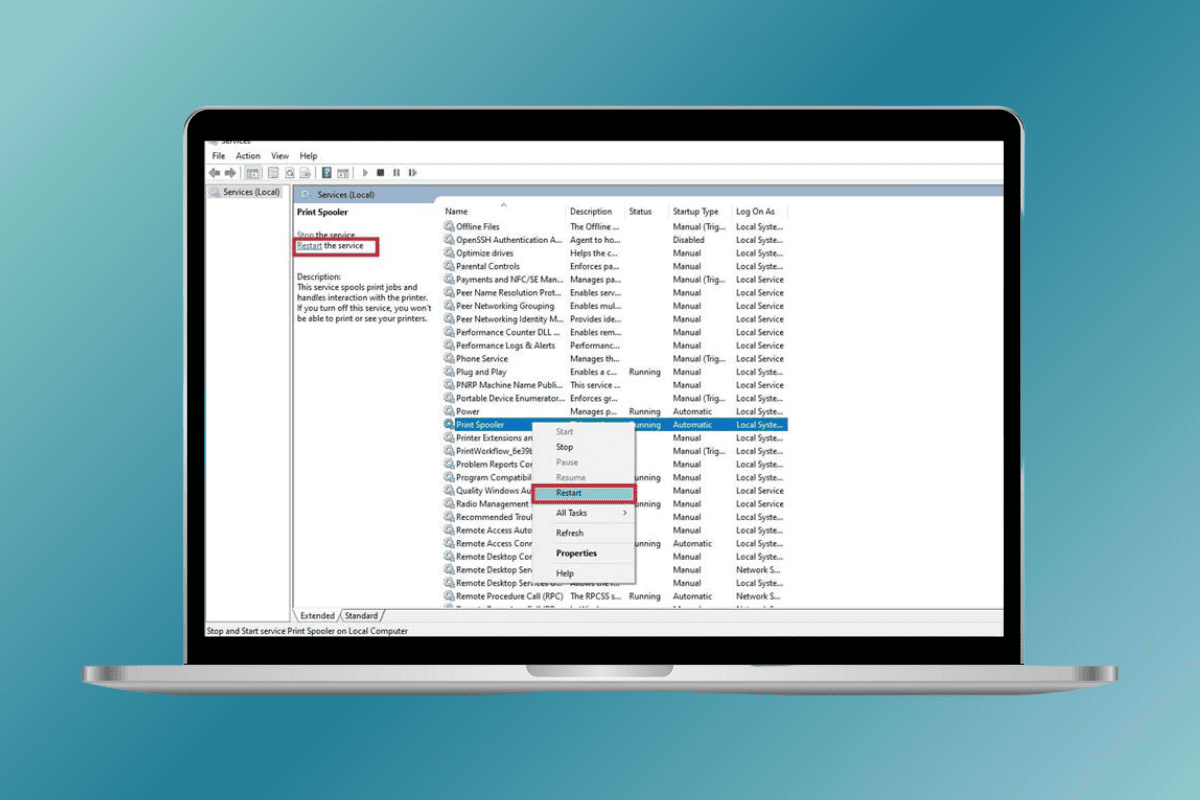Click the Refresh toolbar icon
Image resolution: width=1200 pixels, height=800 pixels.
[289, 173]
